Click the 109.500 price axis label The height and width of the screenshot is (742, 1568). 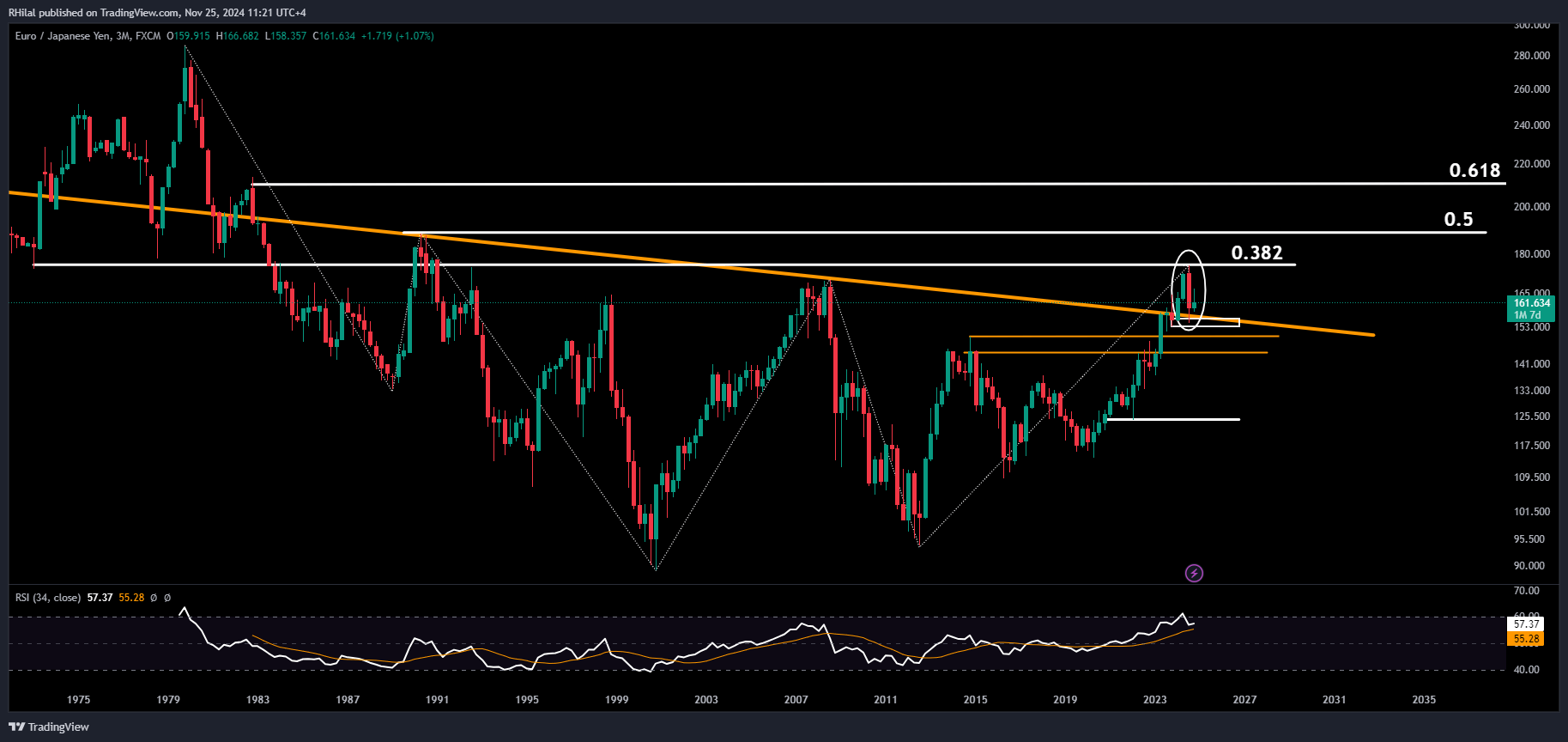(1532, 477)
